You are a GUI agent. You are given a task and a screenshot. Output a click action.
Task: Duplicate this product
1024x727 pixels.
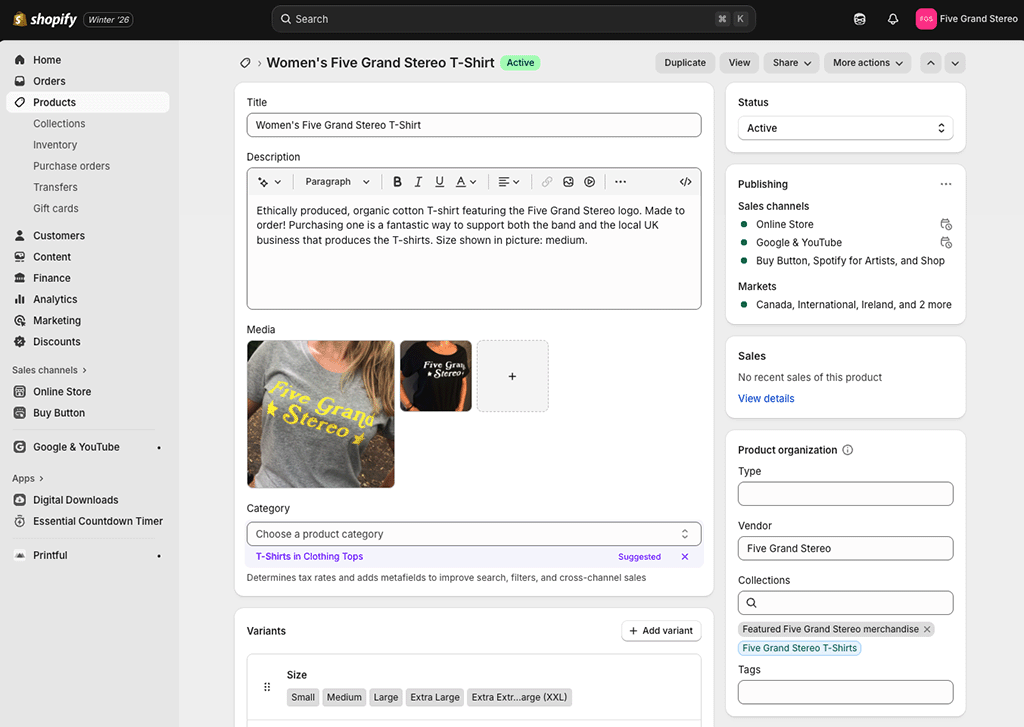coord(684,62)
